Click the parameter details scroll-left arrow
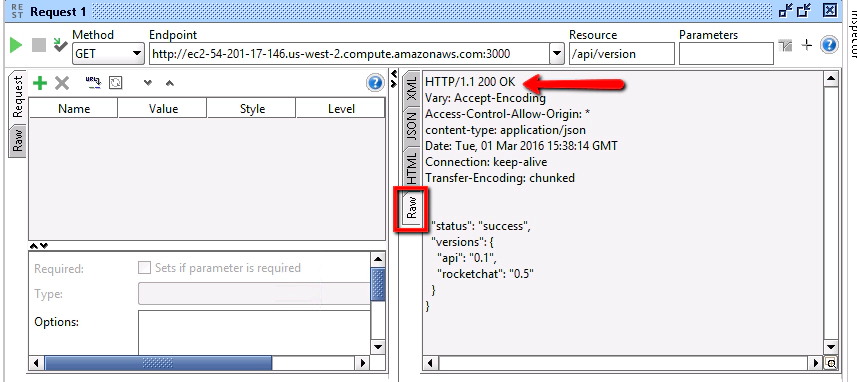This screenshot has height=382, width=857. coord(36,362)
